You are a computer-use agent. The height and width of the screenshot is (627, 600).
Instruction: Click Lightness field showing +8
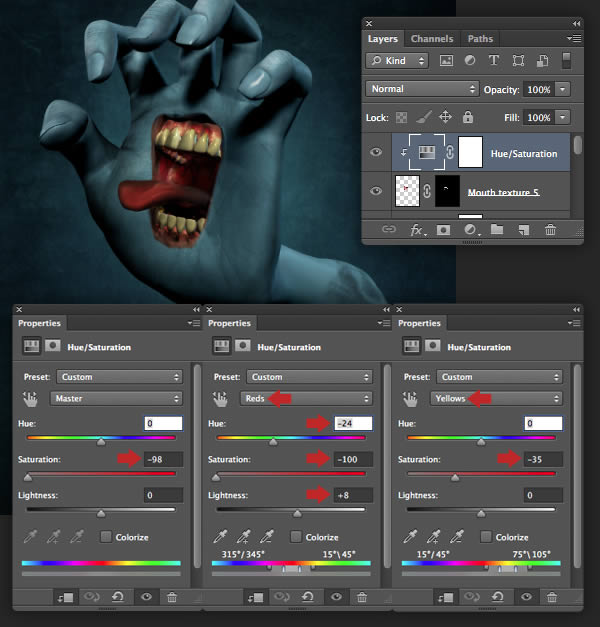coord(353,495)
